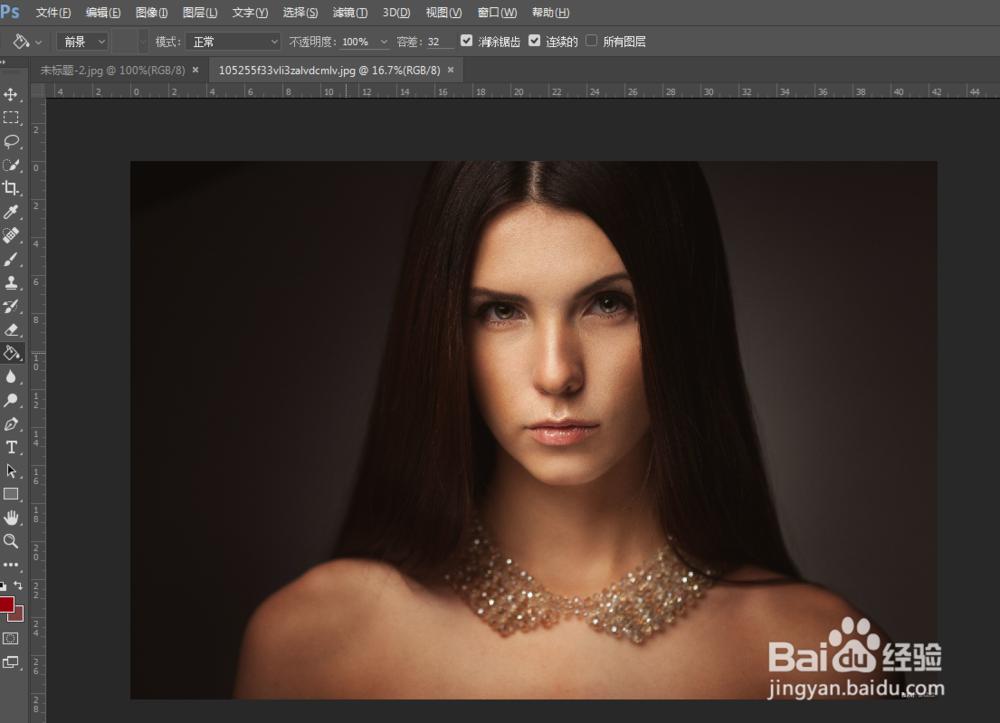Select the Move tool

click(x=11, y=94)
